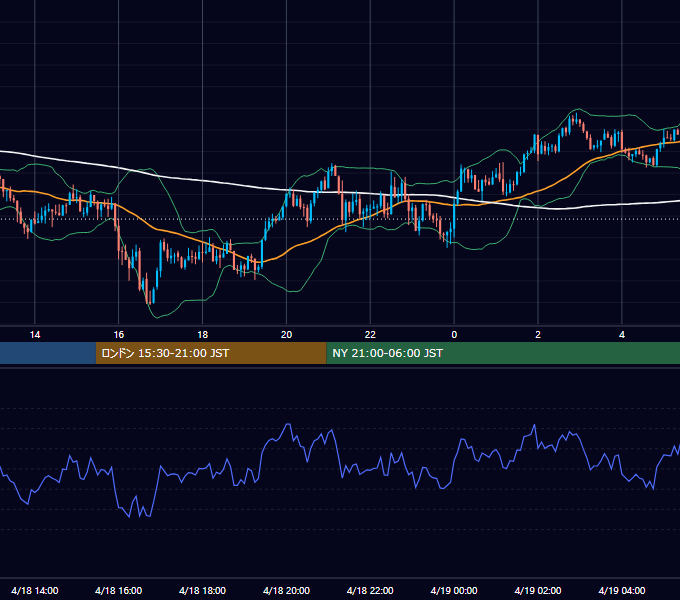Click the 14 hour axis label

click(35, 335)
